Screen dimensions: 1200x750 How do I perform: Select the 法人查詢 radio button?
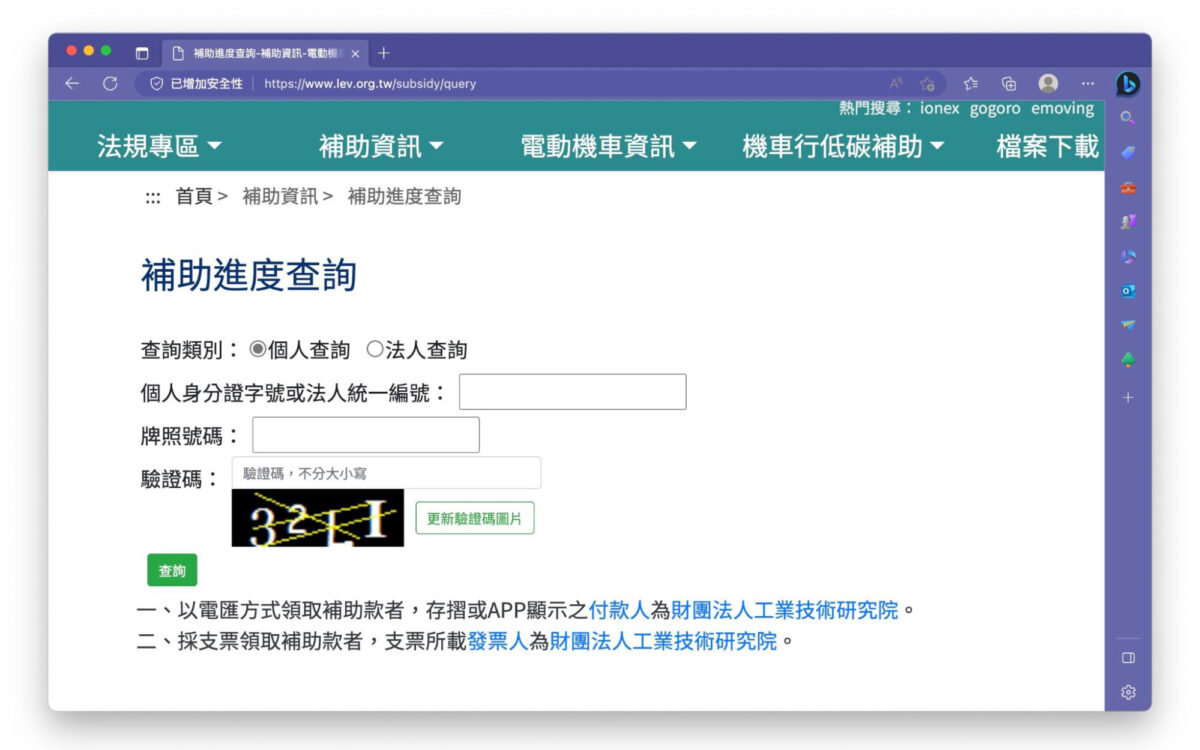point(375,350)
